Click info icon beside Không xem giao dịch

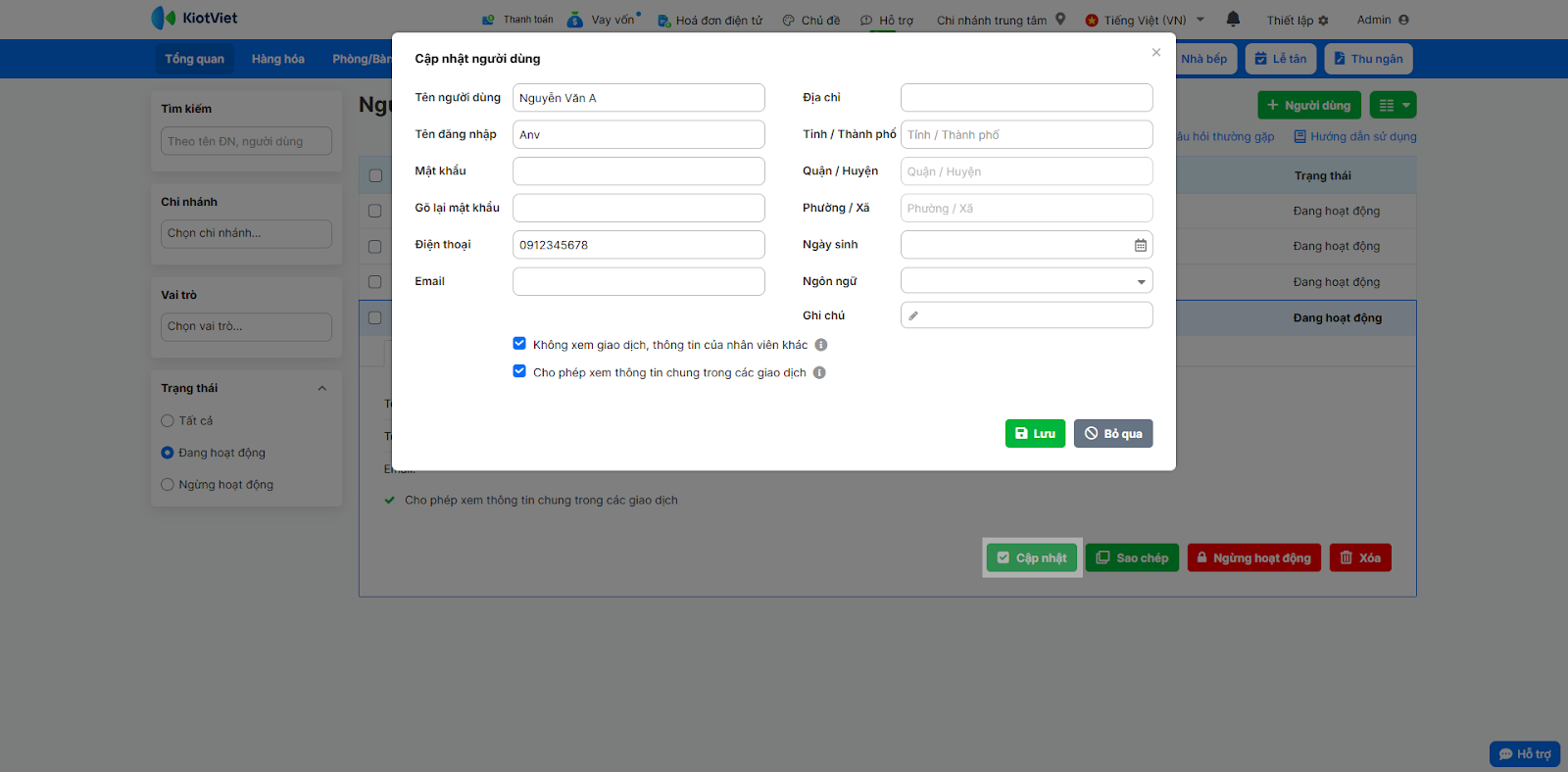pyautogui.click(x=821, y=345)
